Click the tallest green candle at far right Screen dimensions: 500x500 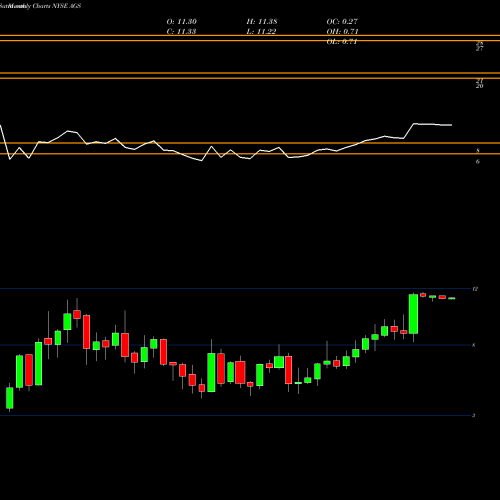pyautogui.click(x=413, y=314)
